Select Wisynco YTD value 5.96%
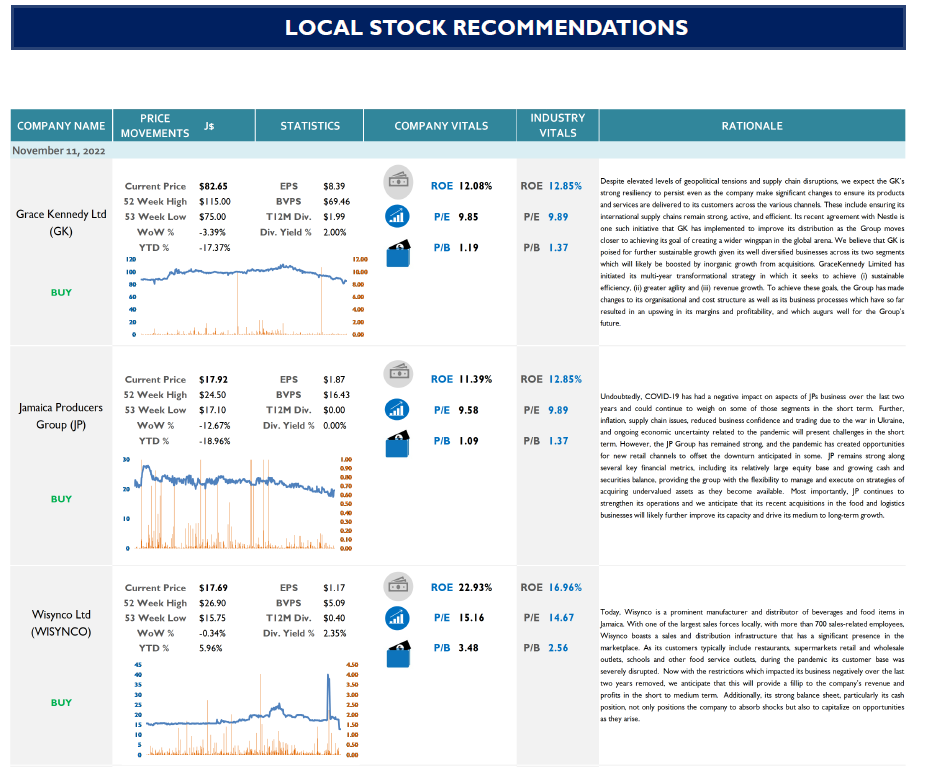The width and height of the screenshot is (931, 767). click(x=211, y=648)
